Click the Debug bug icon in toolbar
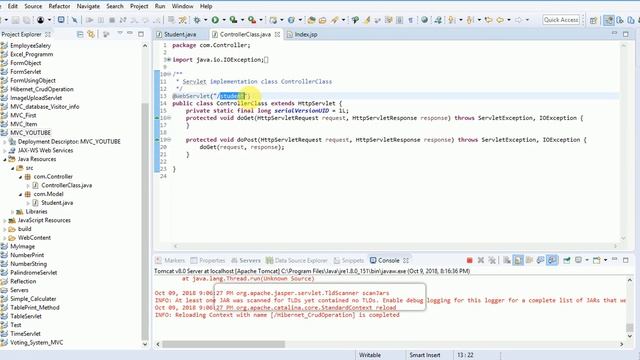Image resolution: width=640 pixels, height=360 pixels. click(197, 20)
